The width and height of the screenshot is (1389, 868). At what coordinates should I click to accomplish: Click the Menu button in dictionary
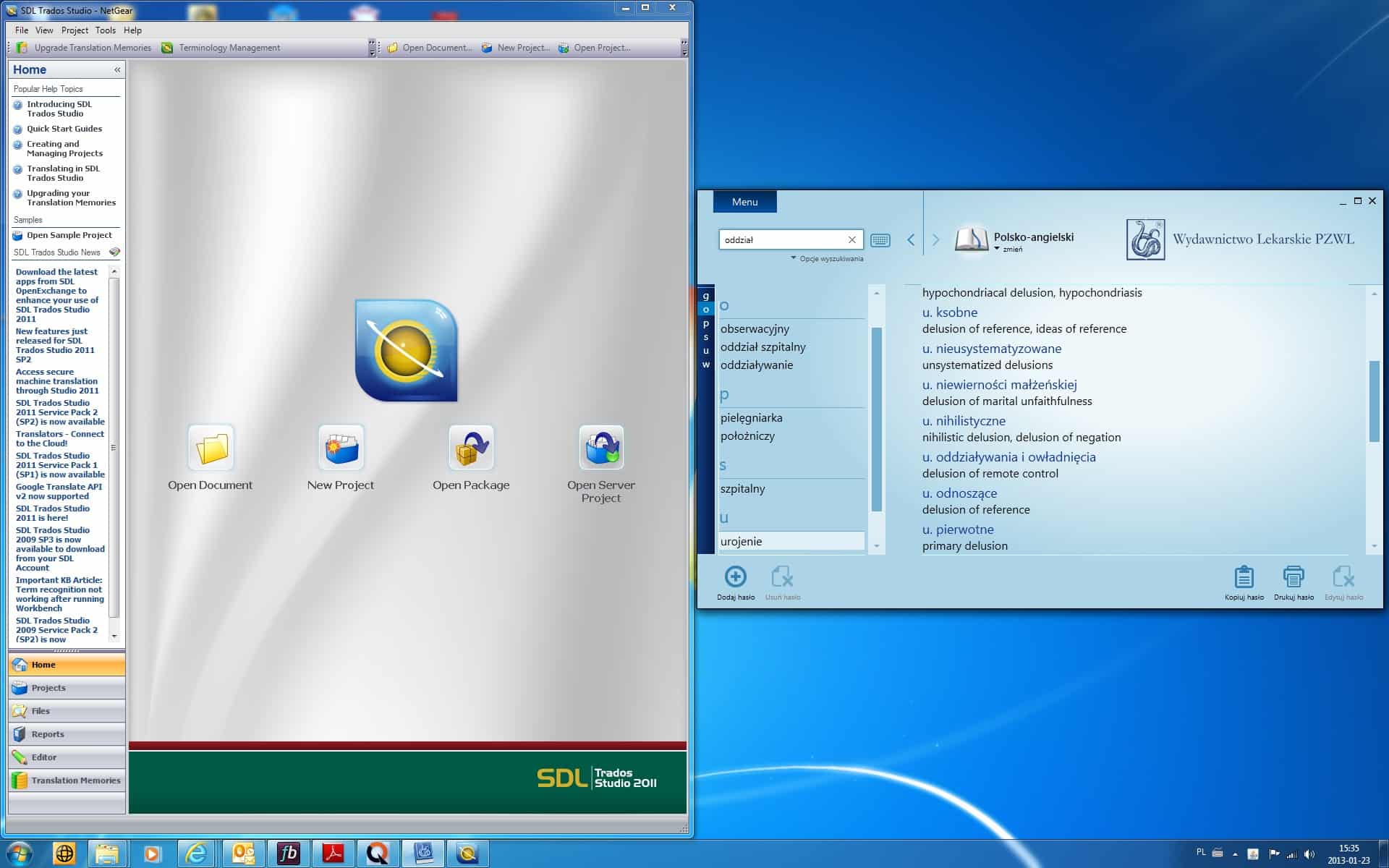[x=744, y=202]
